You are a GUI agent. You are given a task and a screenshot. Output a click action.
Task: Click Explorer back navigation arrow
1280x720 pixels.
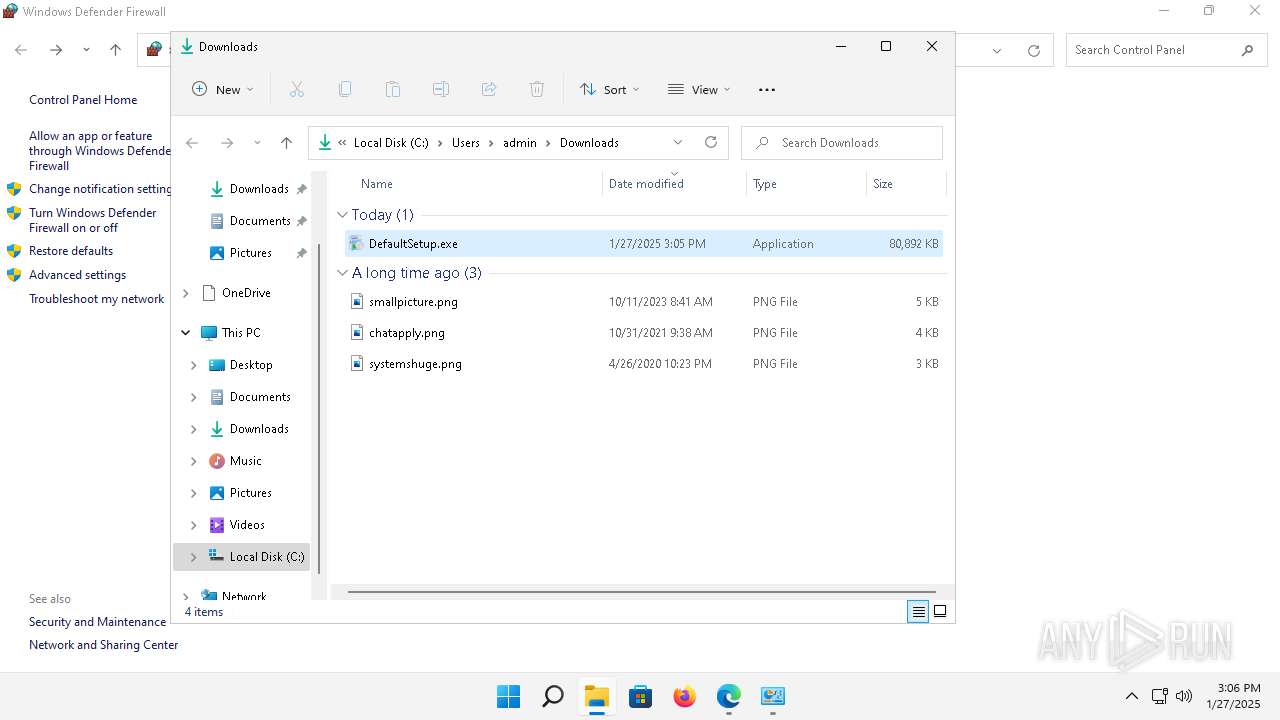192,143
